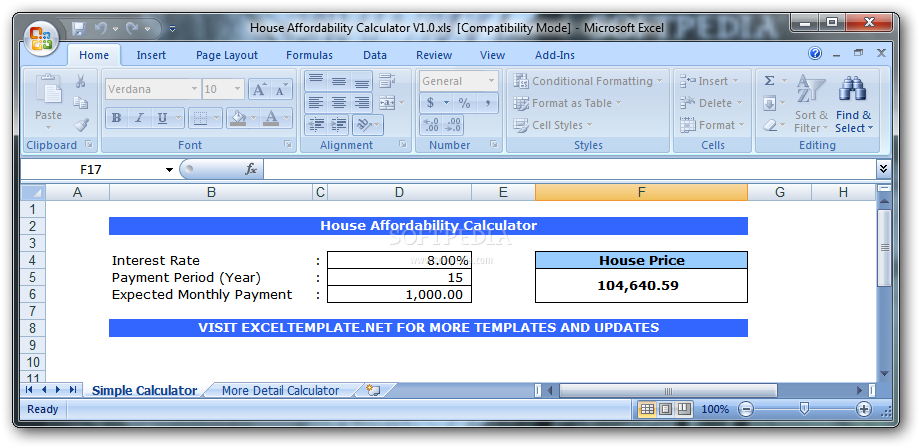Zoom out with the minus button
The image size is (920, 448).
pos(746,409)
